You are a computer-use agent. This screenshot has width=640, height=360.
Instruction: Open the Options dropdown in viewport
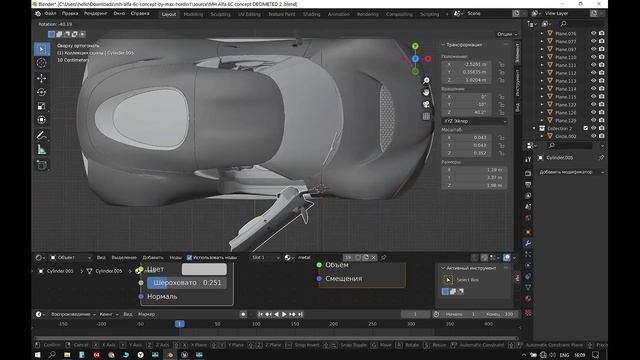(507, 34)
